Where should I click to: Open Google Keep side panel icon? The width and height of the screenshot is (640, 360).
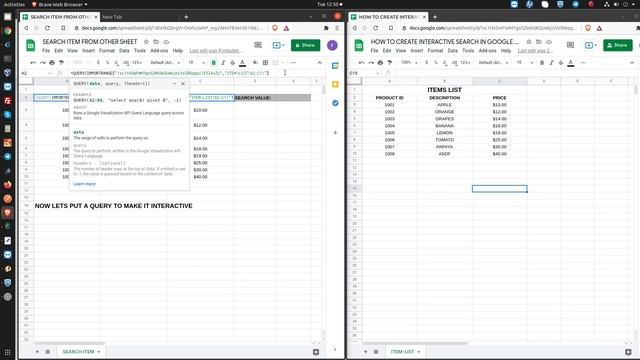(335, 84)
